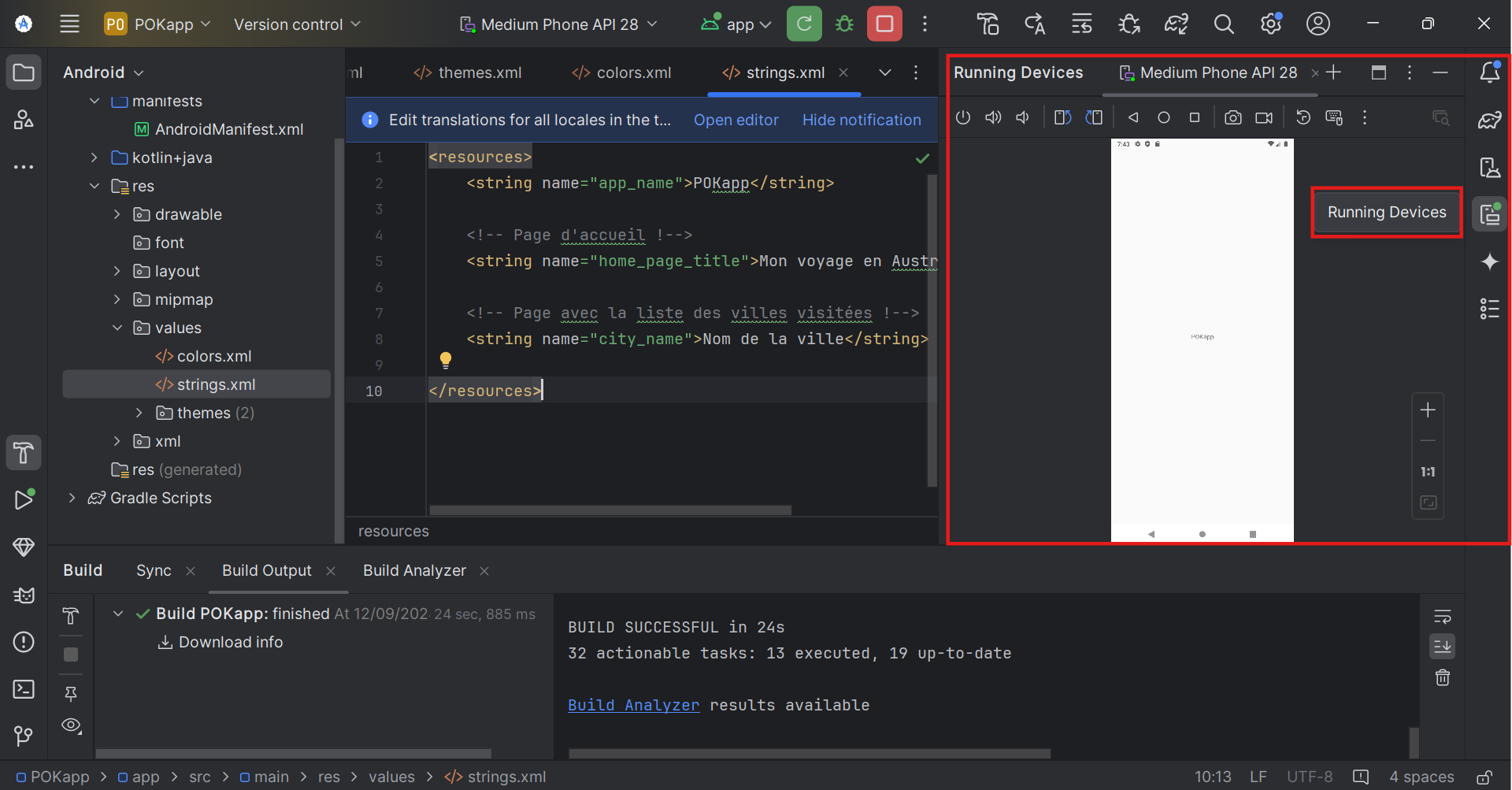Image resolution: width=1512 pixels, height=790 pixels.
Task: Toggle floating window mode for Running Devices
Action: pos(1379,72)
